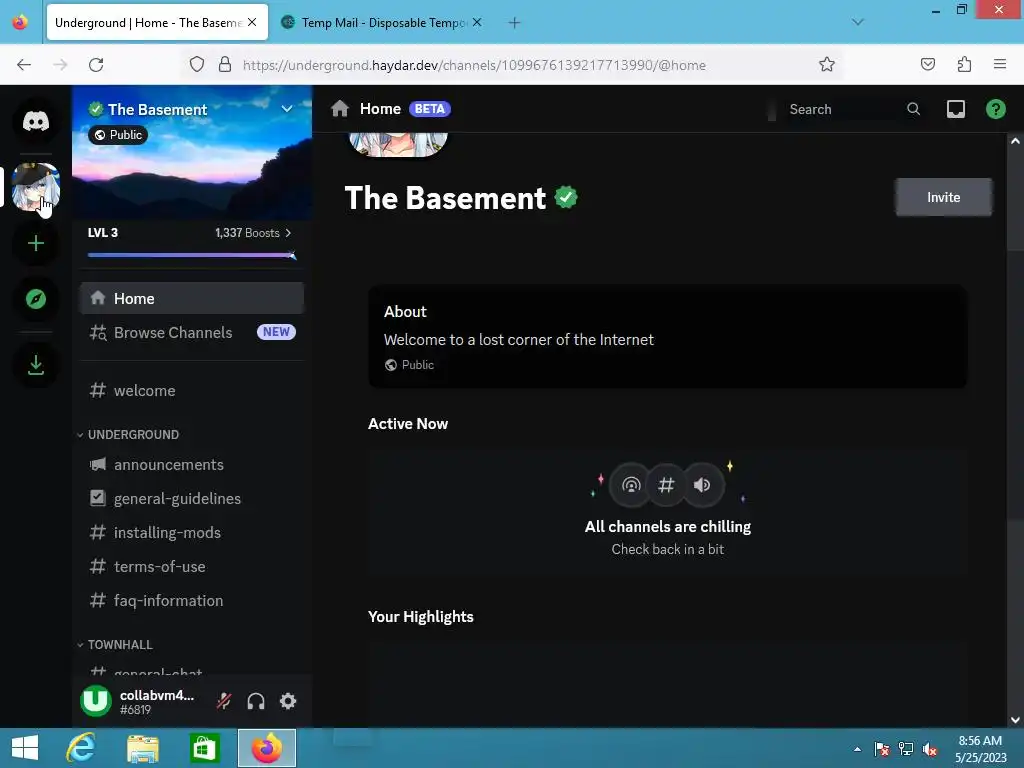The width and height of the screenshot is (1024, 768).
Task: Open the inbox icon in header
Action: [955, 109]
